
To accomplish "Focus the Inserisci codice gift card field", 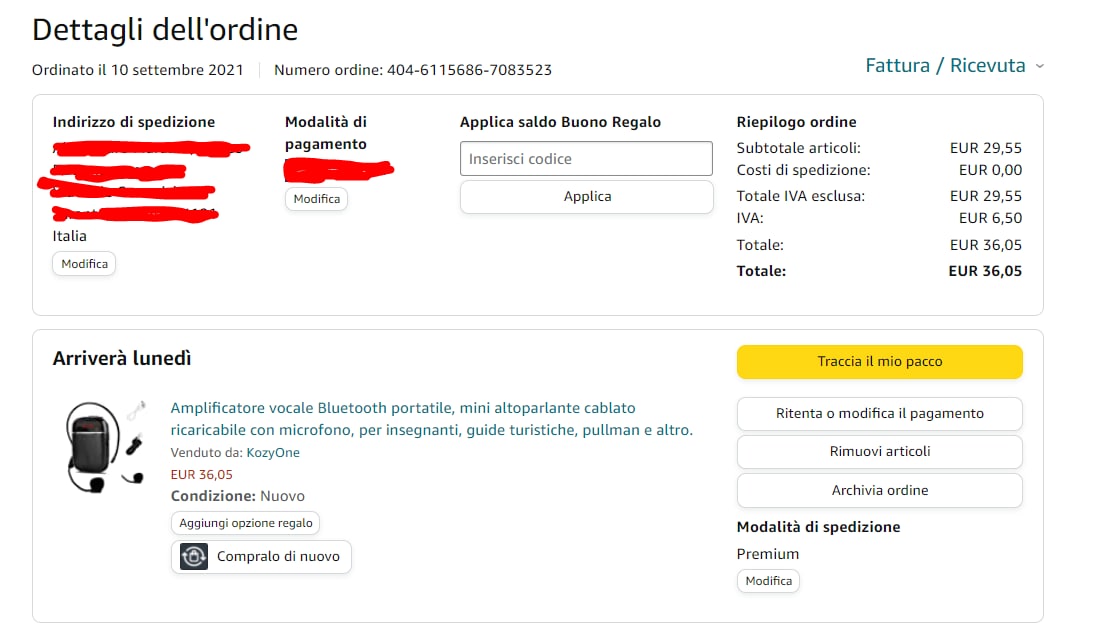I will [x=587, y=158].
